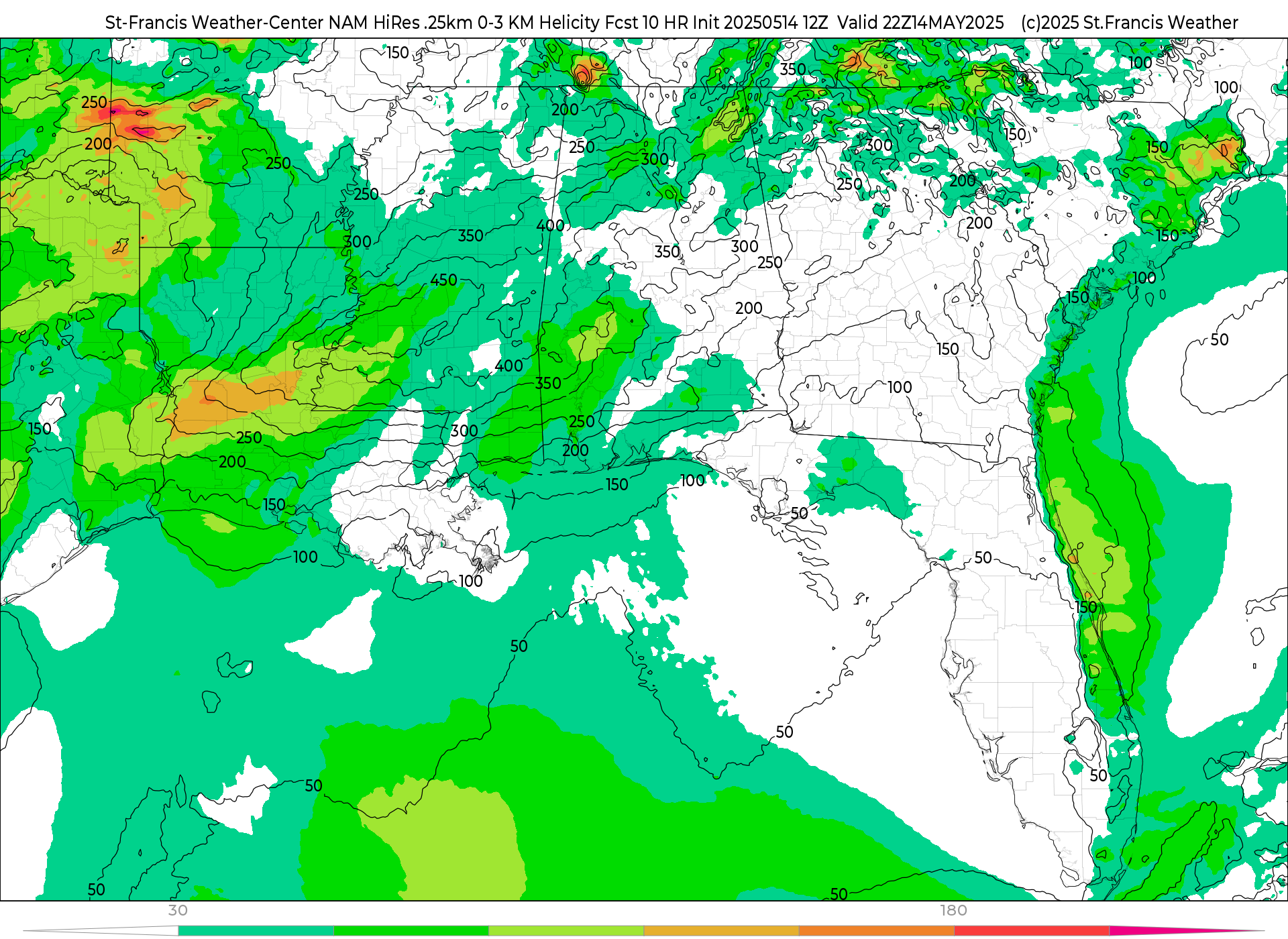The height and width of the screenshot is (939, 1288).
Task: Click the gold-yellow color bar segment
Action: (721, 931)
